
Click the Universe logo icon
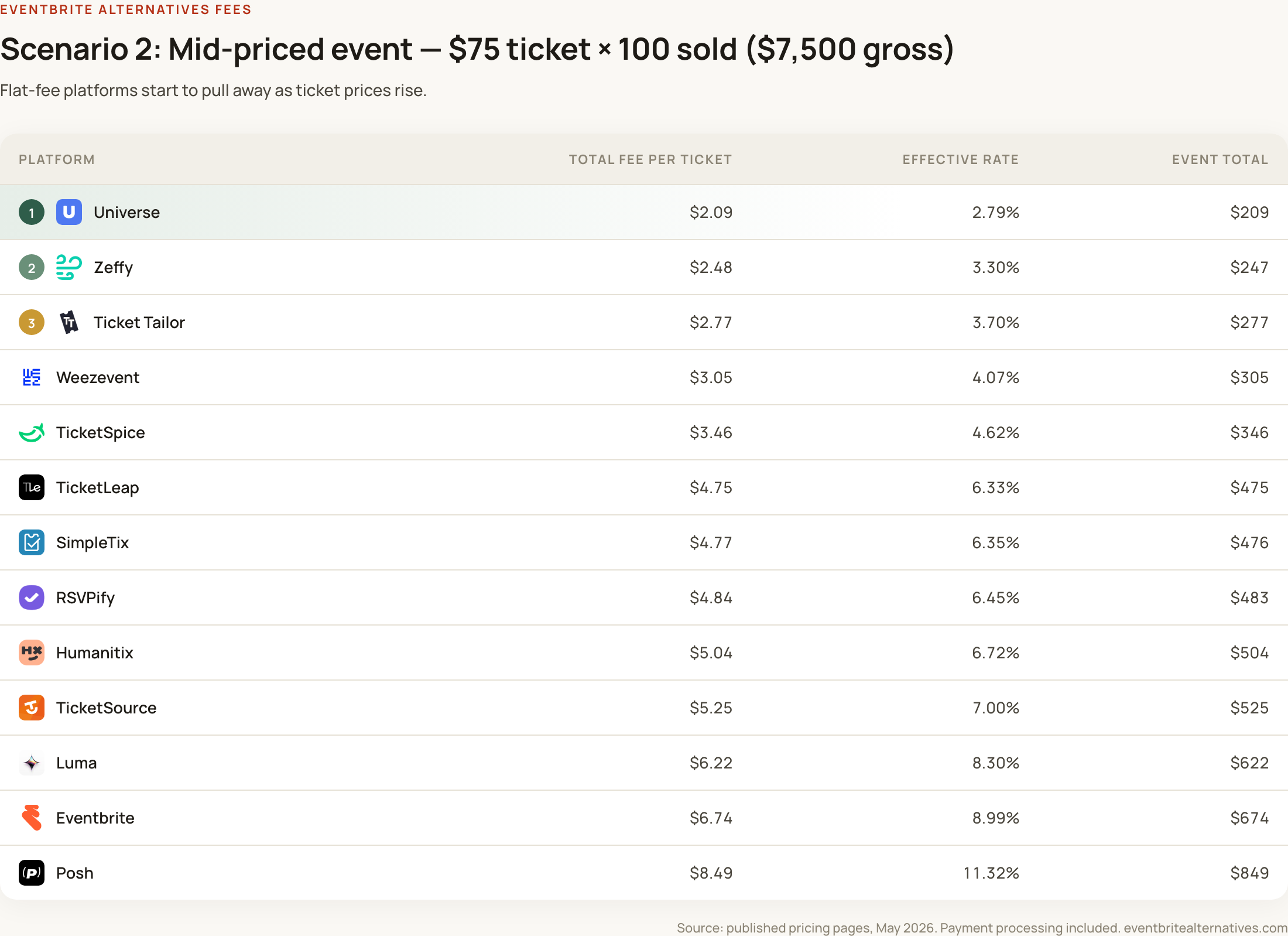click(69, 212)
